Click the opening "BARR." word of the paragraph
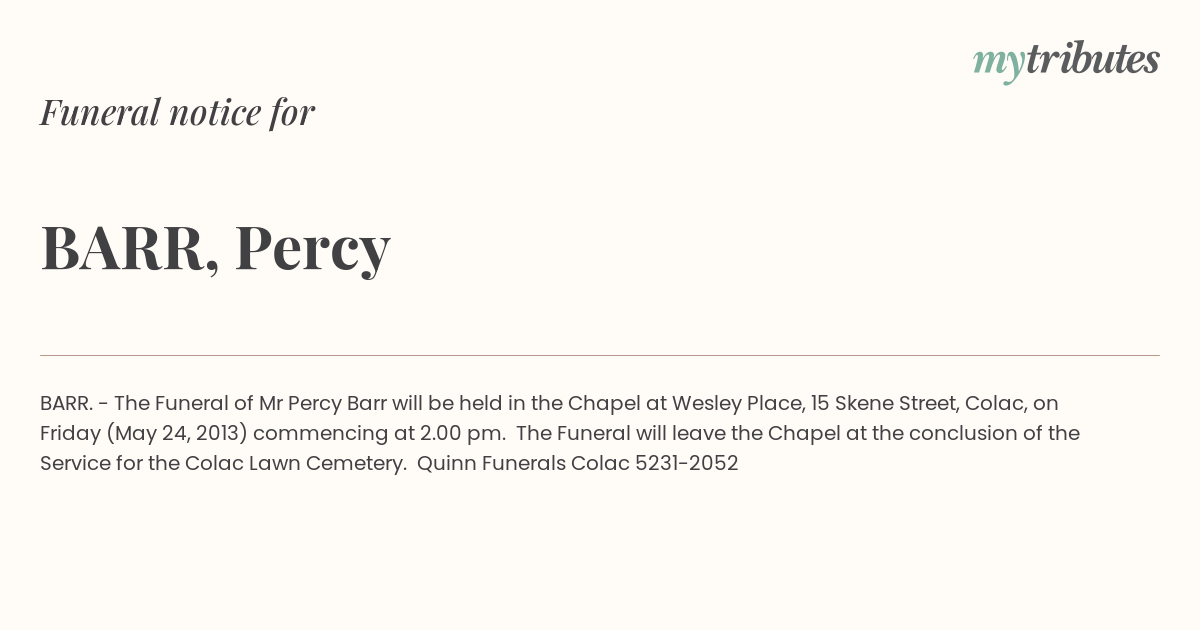Image resolution: width=1200 pixels, height=630 pixels. [67, 403]
